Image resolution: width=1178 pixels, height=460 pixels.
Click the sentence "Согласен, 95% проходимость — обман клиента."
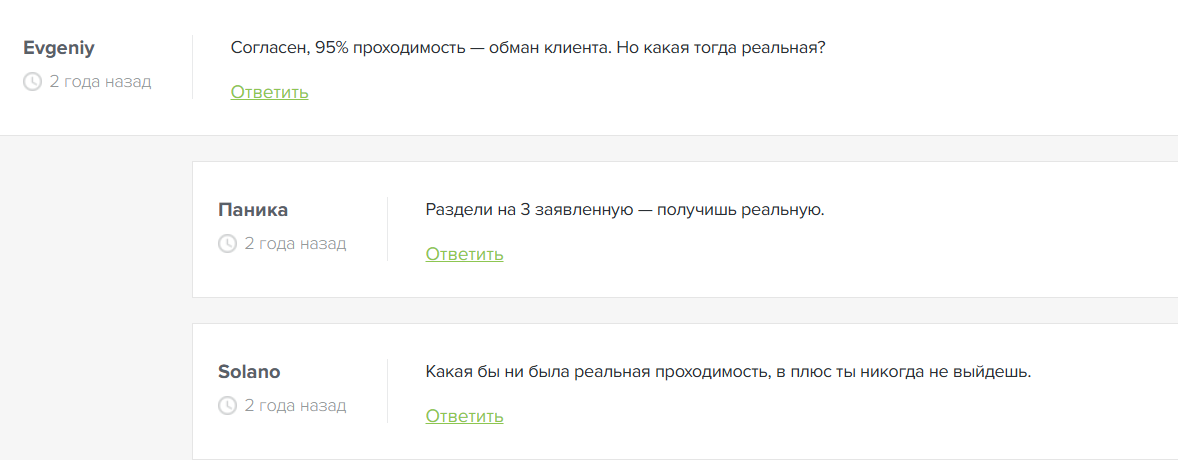[420, 48]
